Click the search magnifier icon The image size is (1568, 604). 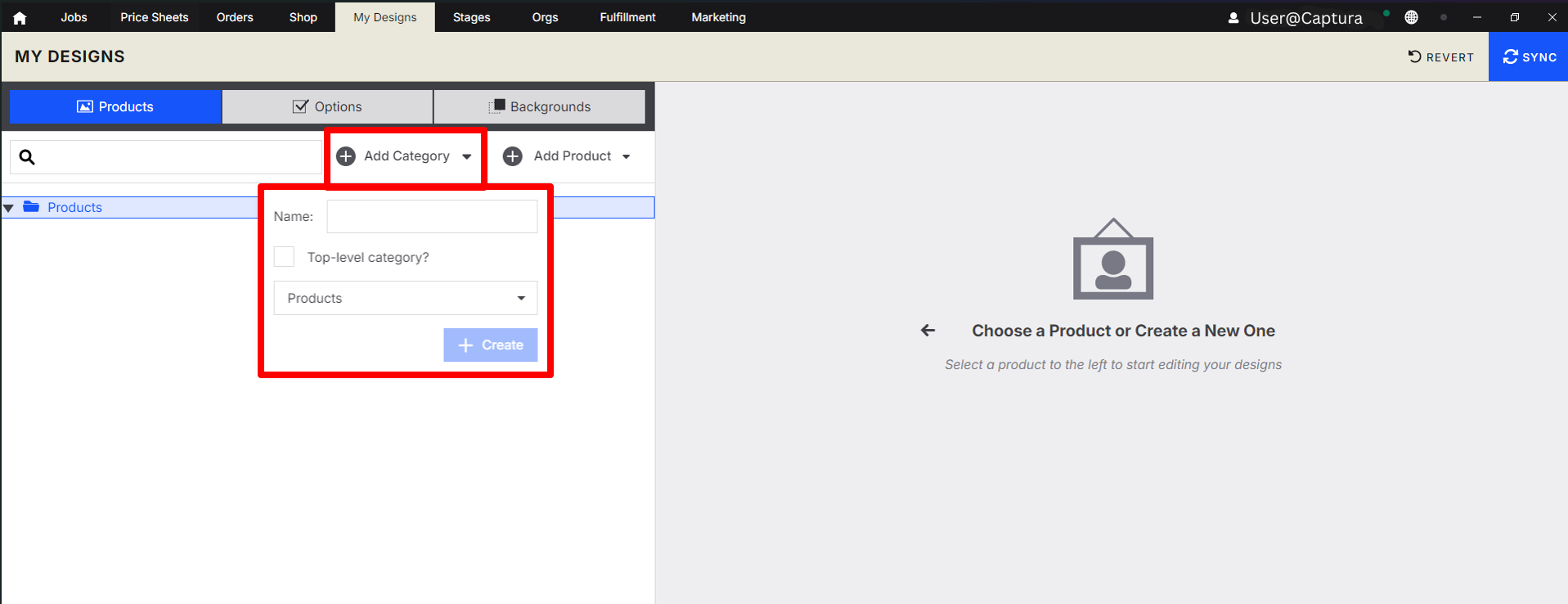27,157
